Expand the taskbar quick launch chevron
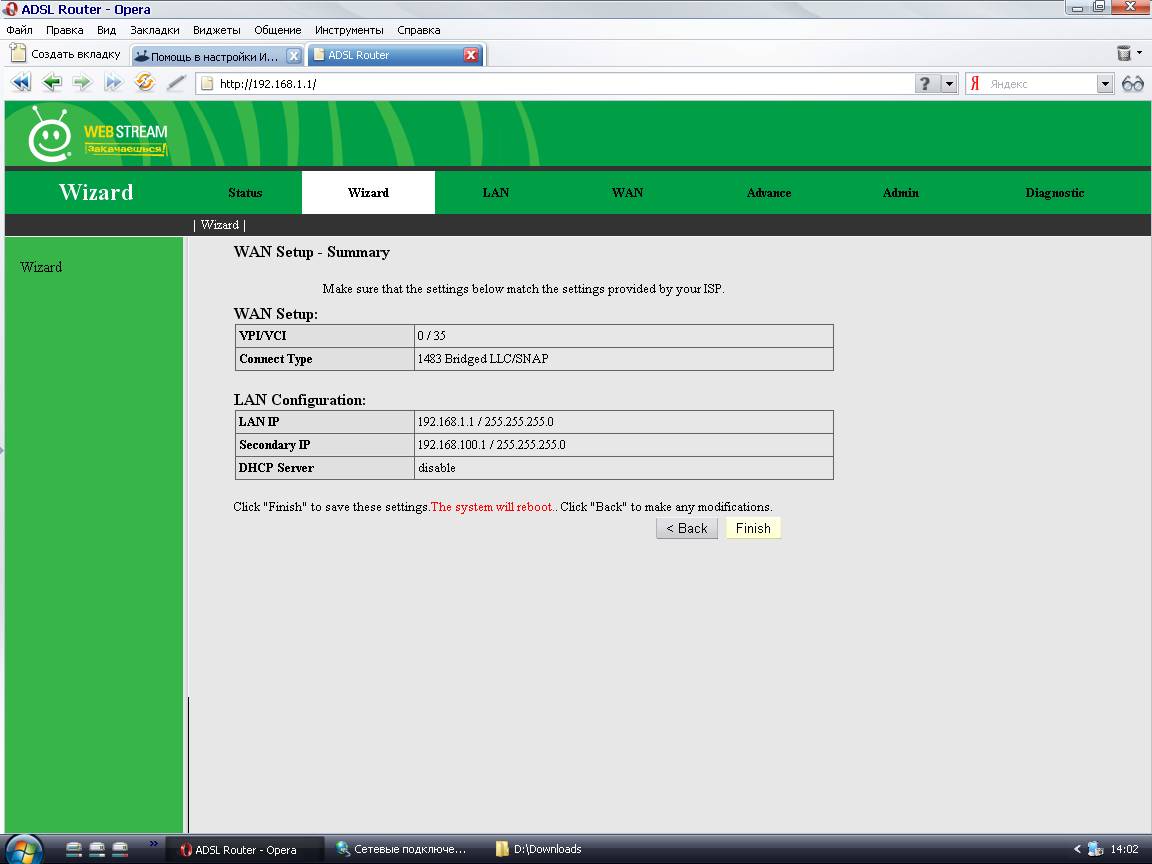 [153, 844]
